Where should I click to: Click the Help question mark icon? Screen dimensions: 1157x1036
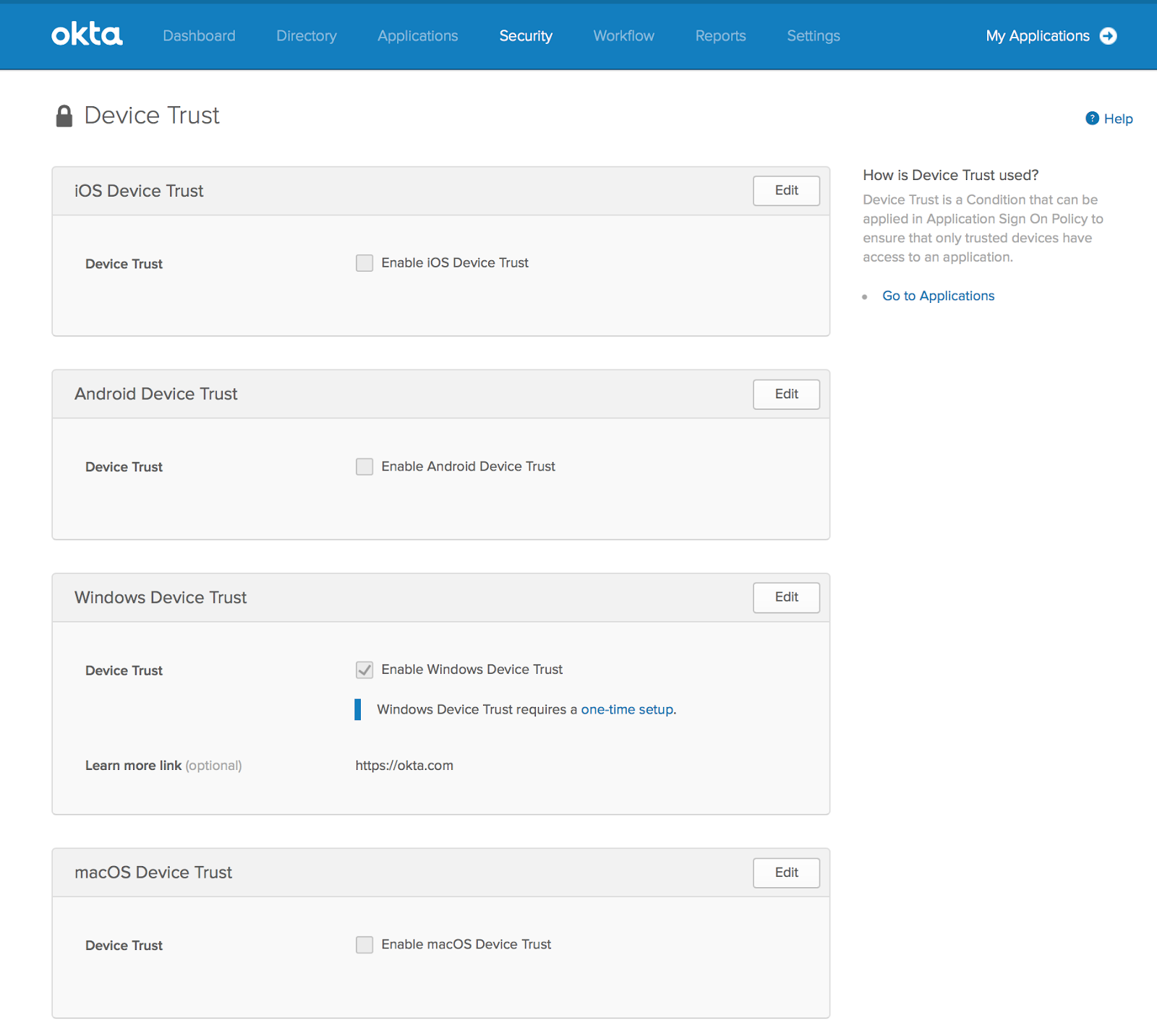point(1092,119)
